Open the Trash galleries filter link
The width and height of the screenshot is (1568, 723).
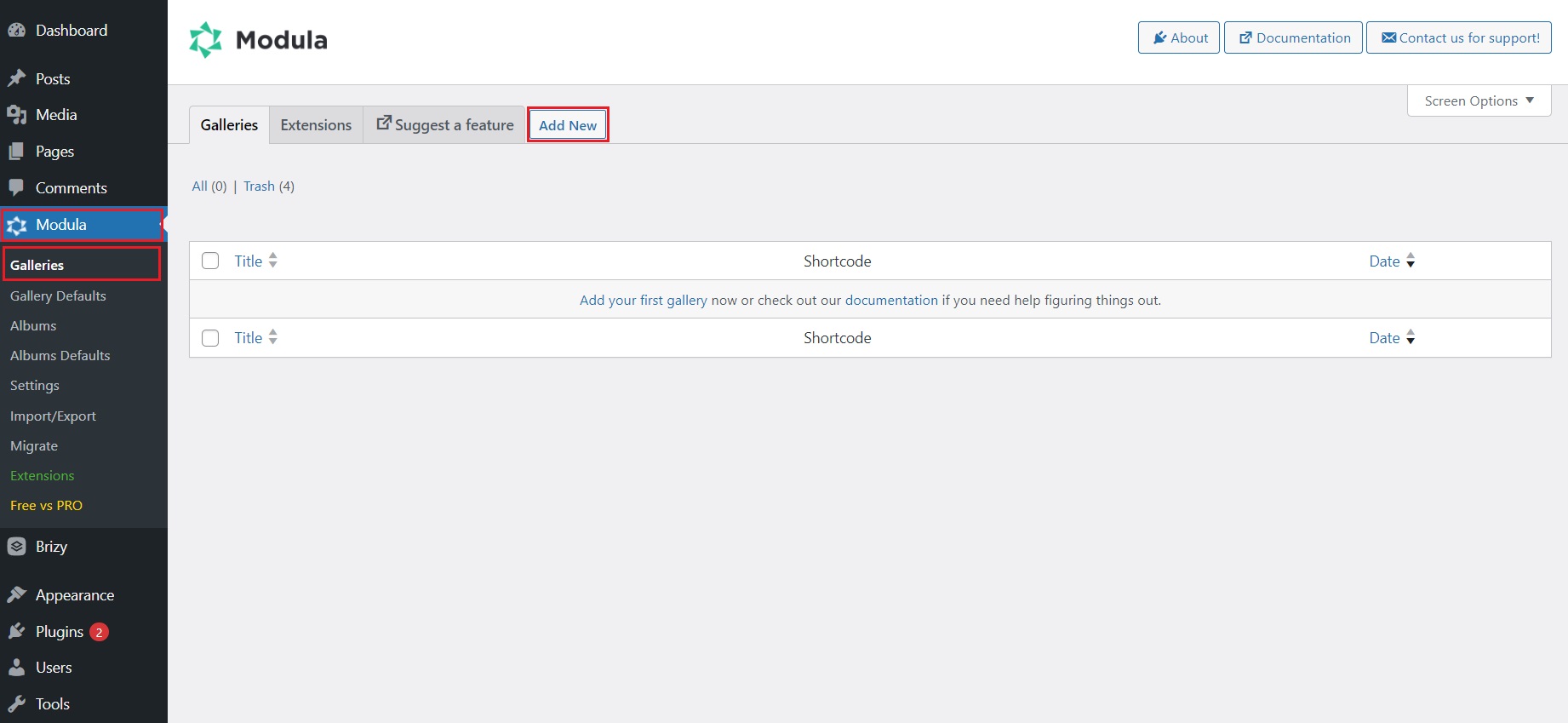[x=259, y=186]
